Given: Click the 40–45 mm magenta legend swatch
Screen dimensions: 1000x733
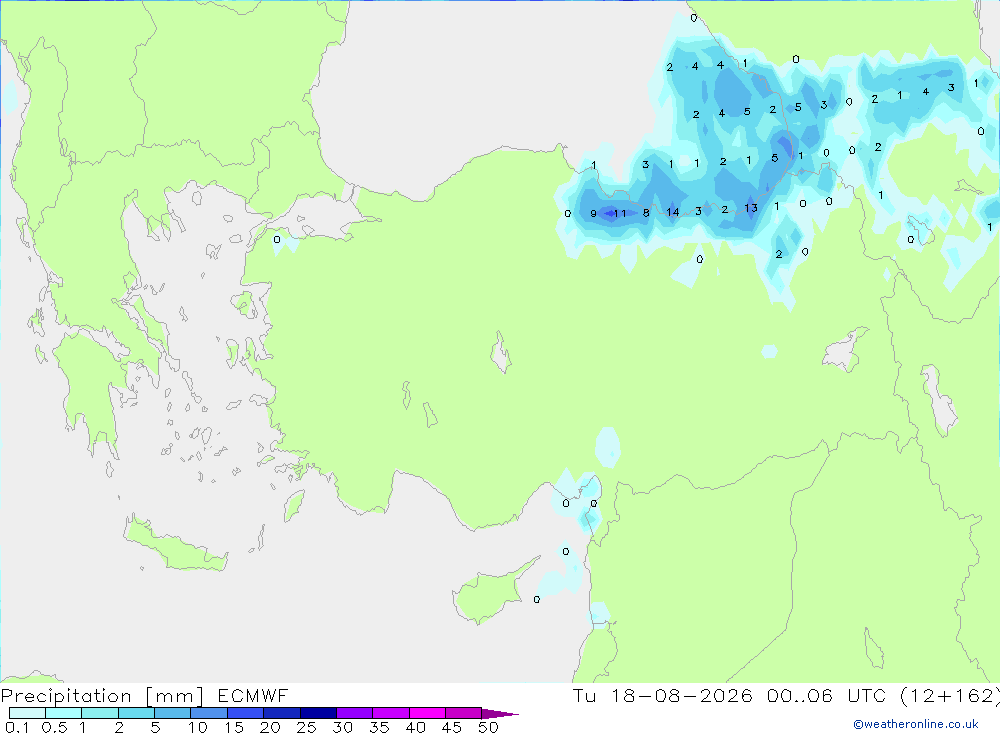Looking at the screenshot, I should point(427,713).
